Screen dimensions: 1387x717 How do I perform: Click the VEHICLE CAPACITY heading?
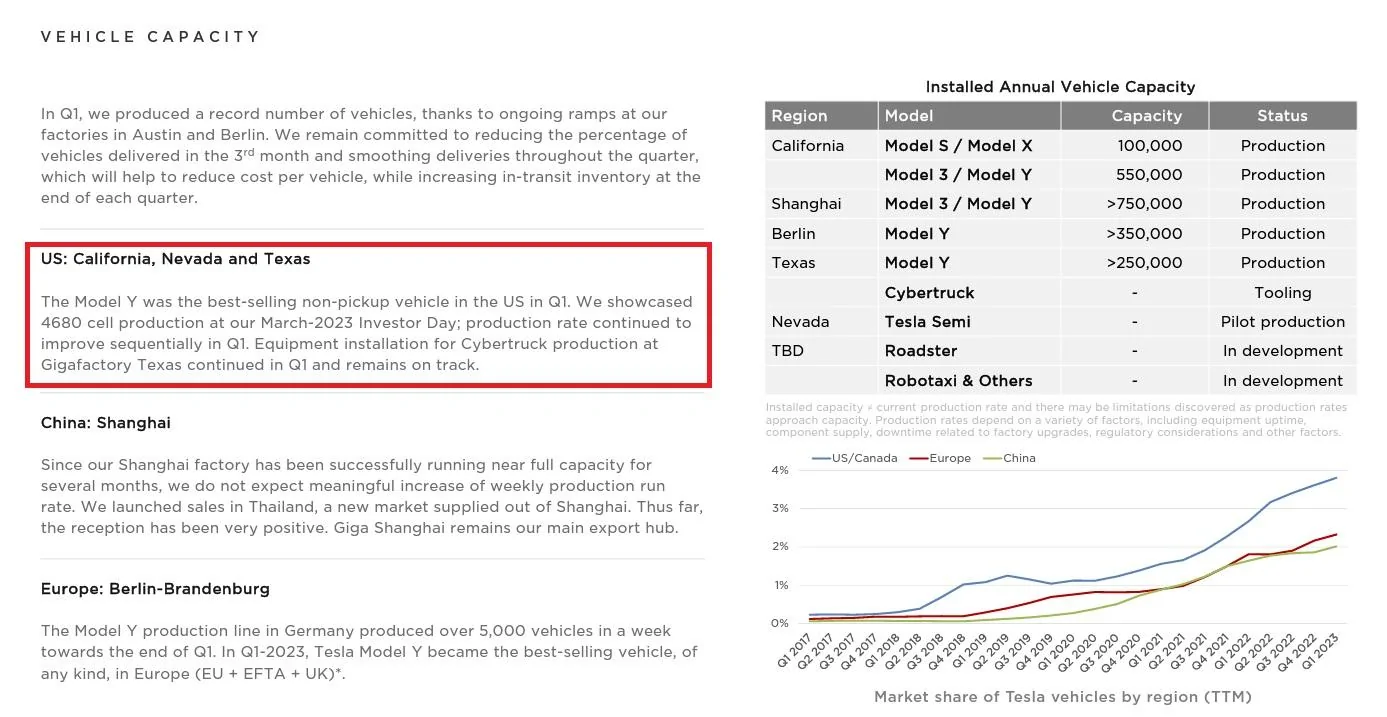click(150, 37)
